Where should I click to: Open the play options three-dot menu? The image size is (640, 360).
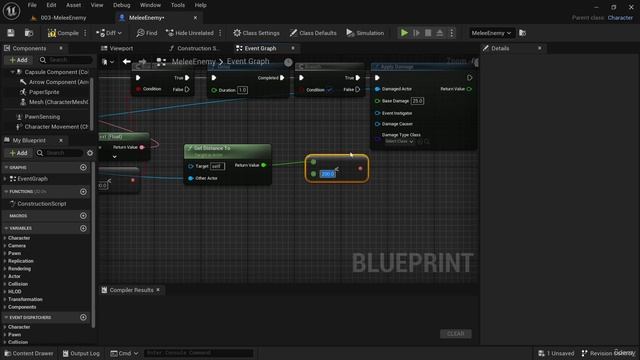coord(451,33)
